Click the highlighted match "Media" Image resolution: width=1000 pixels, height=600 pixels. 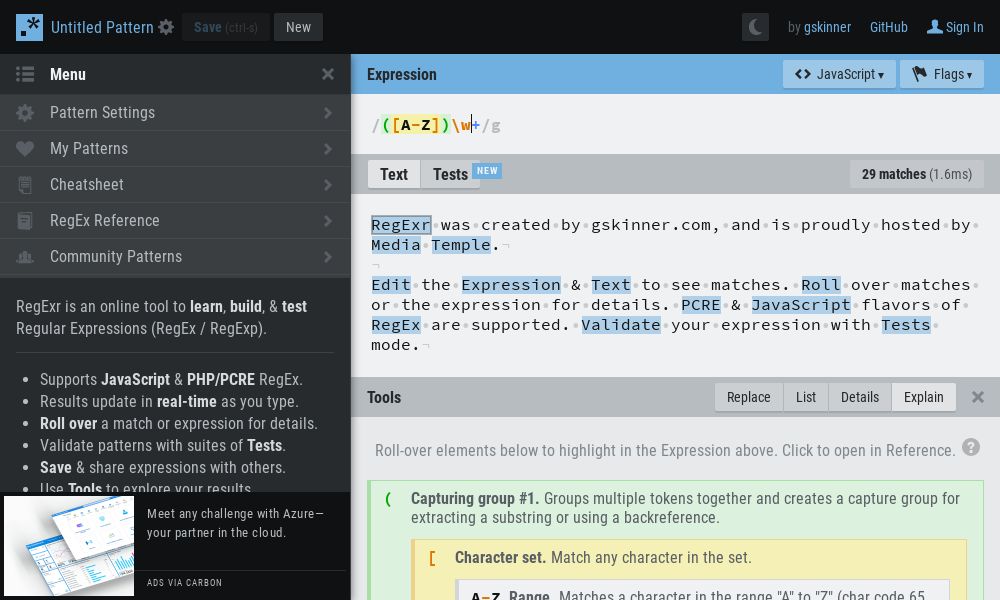[396, 245]
